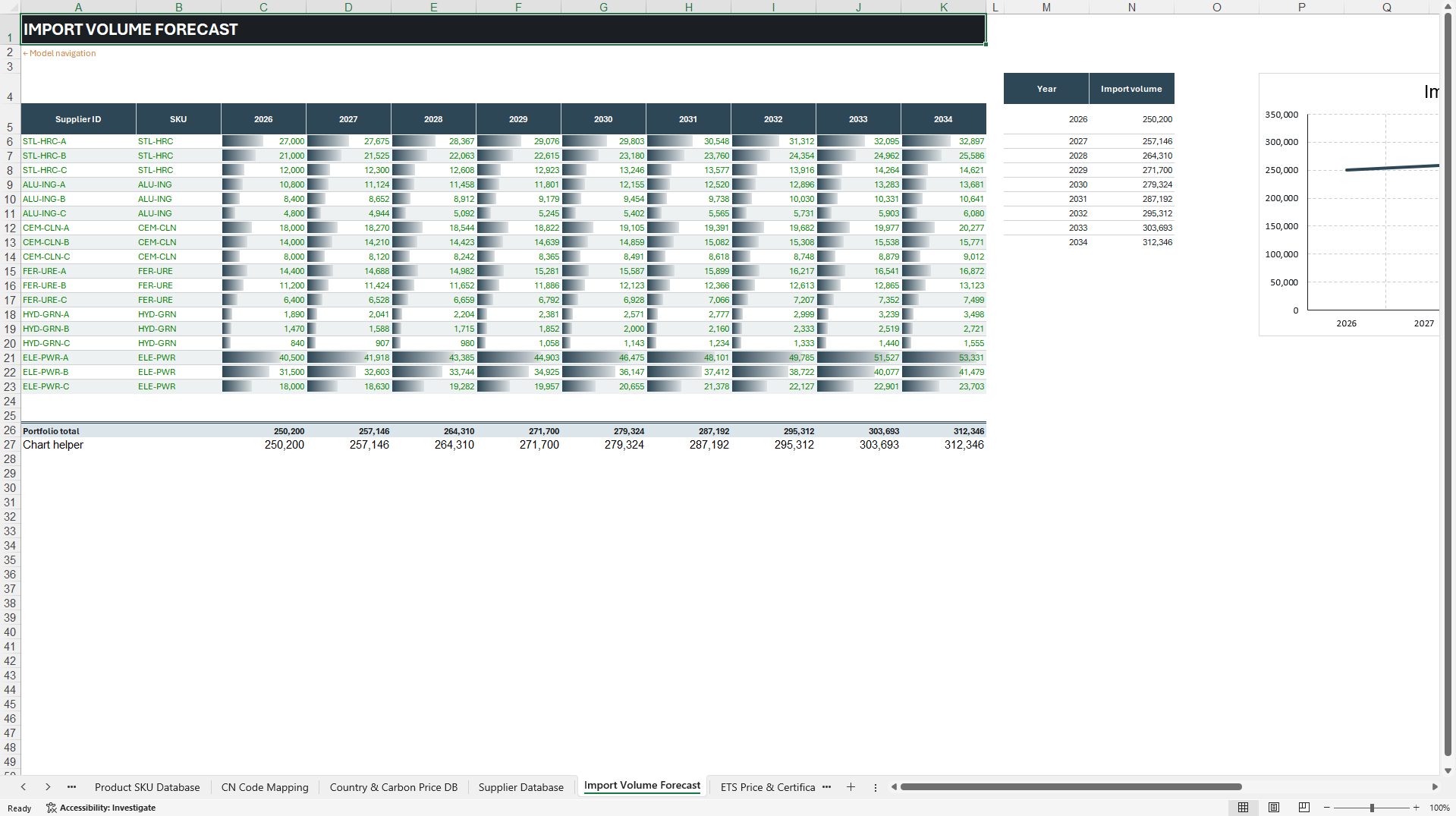1456x816 pixels.
Task: Select the Portfolio total label cell
Action: click(x=78, y=431)
